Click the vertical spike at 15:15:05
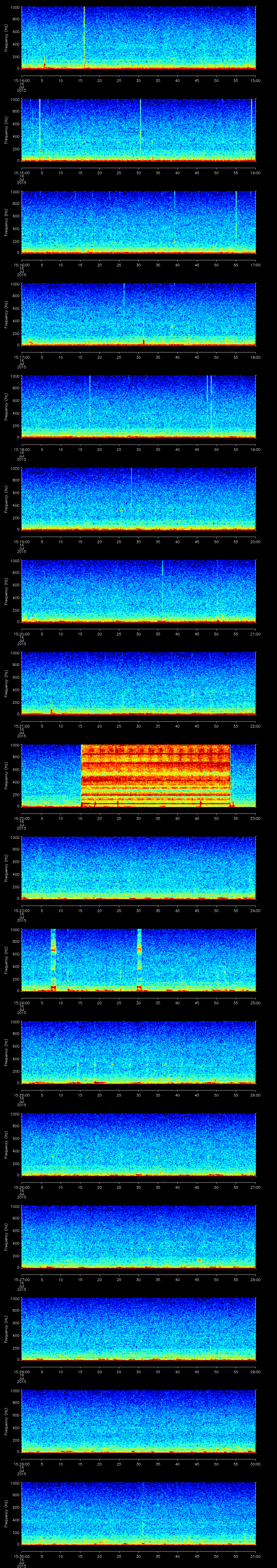277x1568 pixels. tap(39, 125)
